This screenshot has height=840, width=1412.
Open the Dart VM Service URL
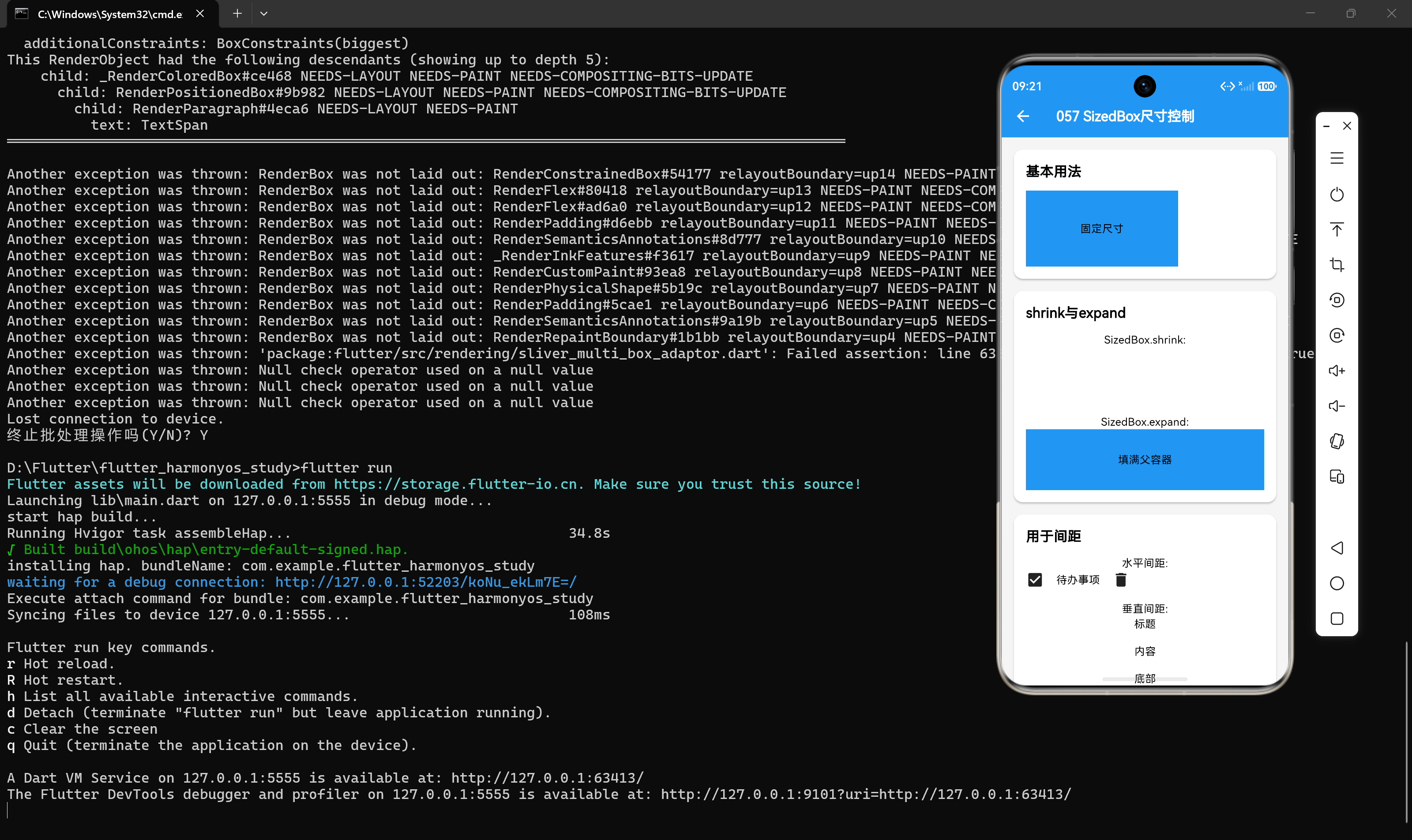pyautogui.click(x=547, y=778)
